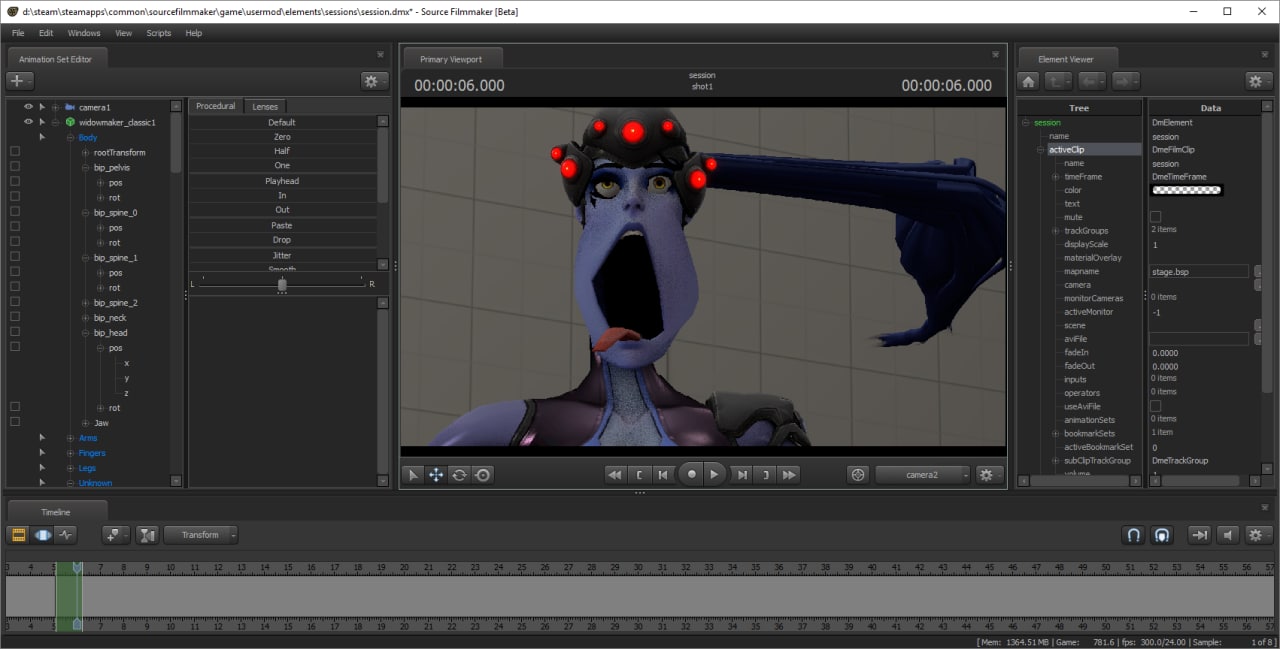This screenshot has width=1280, height=649.
Task: Expand the camera1 tree node
Action: [56, 107]
